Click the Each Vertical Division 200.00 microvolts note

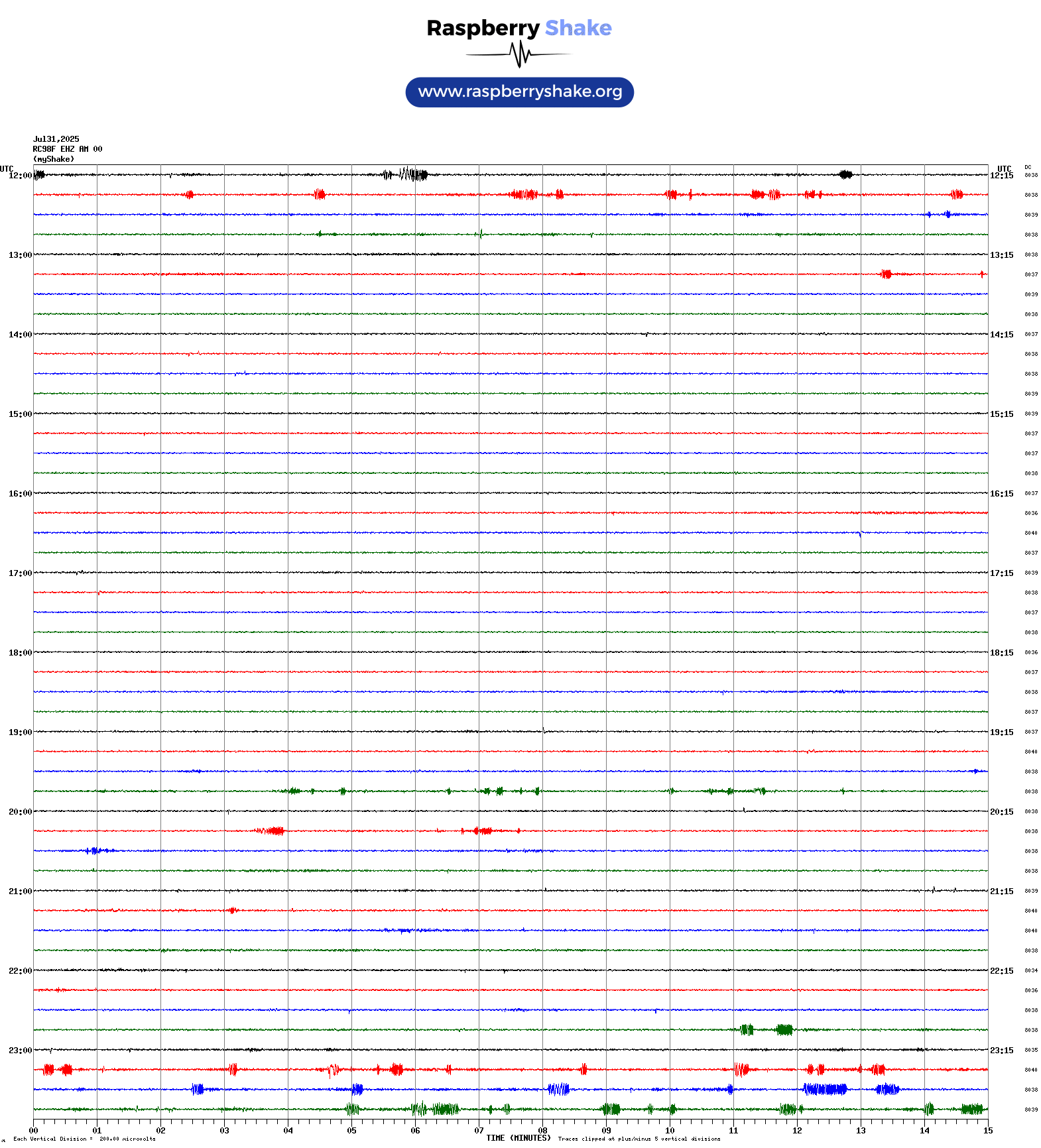[x=84, y=1139]
